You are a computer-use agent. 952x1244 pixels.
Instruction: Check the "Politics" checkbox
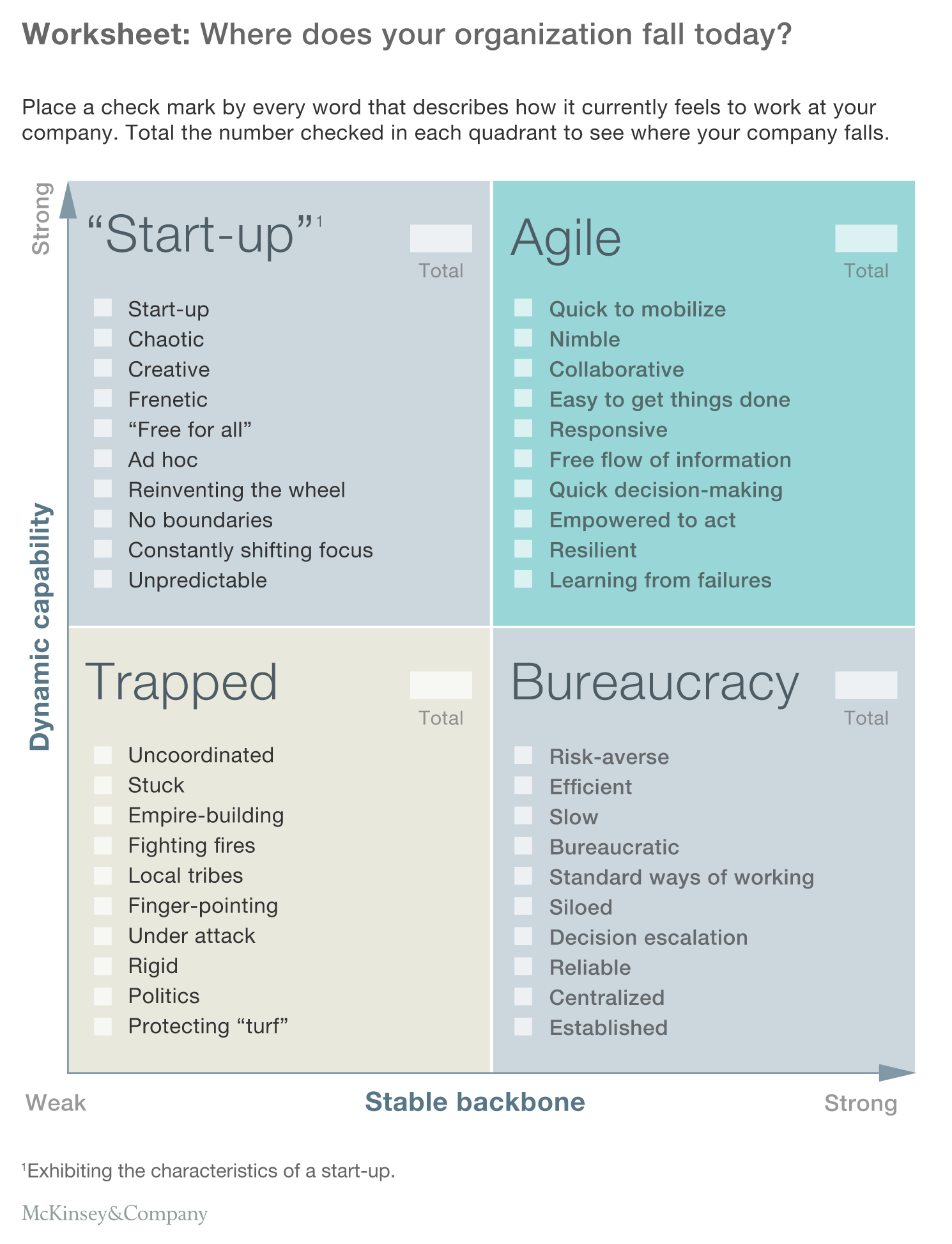[103, 995]
